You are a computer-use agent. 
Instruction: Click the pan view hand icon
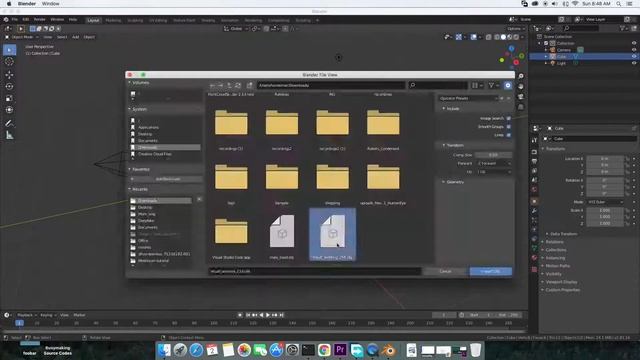click(521, 87)
